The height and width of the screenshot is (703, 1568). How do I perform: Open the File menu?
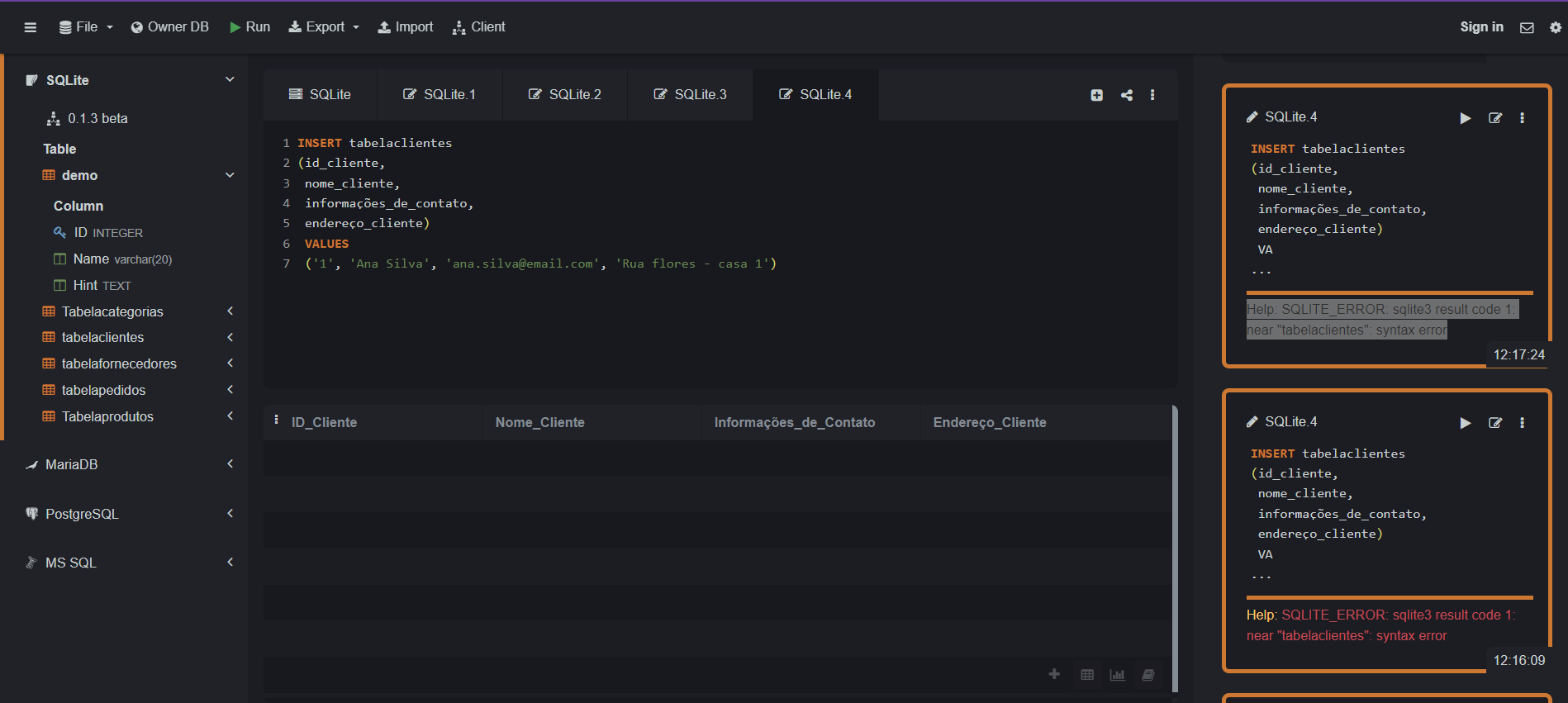point(86,27)
